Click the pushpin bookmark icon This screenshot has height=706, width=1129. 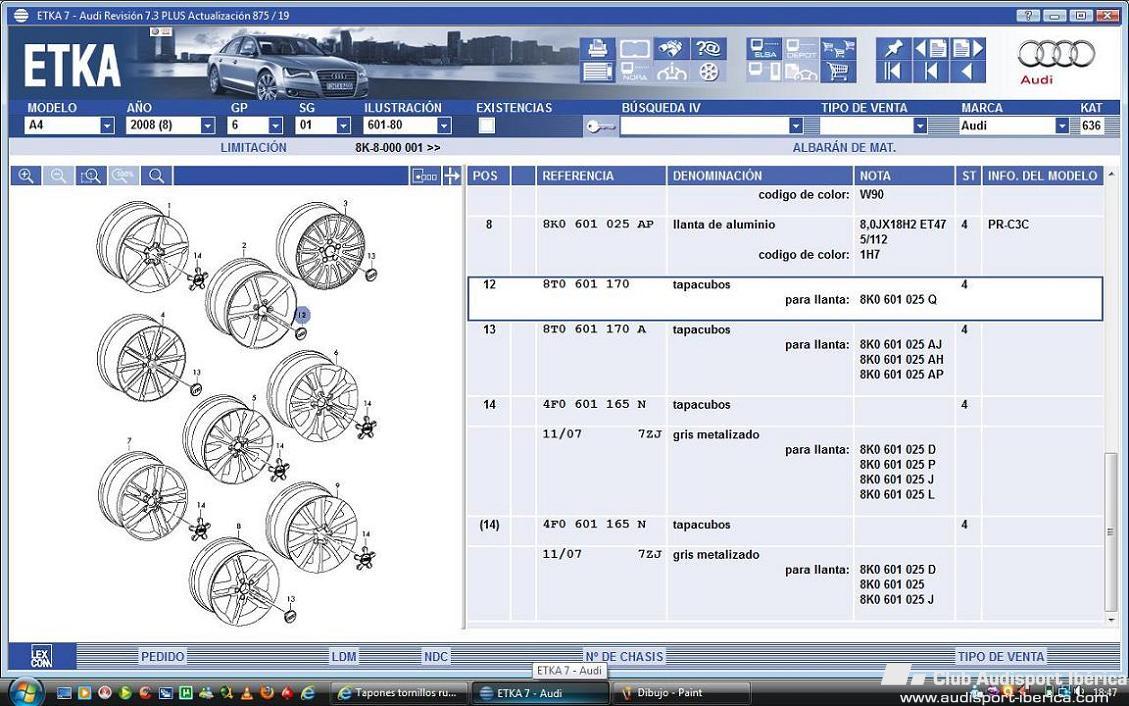894,48
